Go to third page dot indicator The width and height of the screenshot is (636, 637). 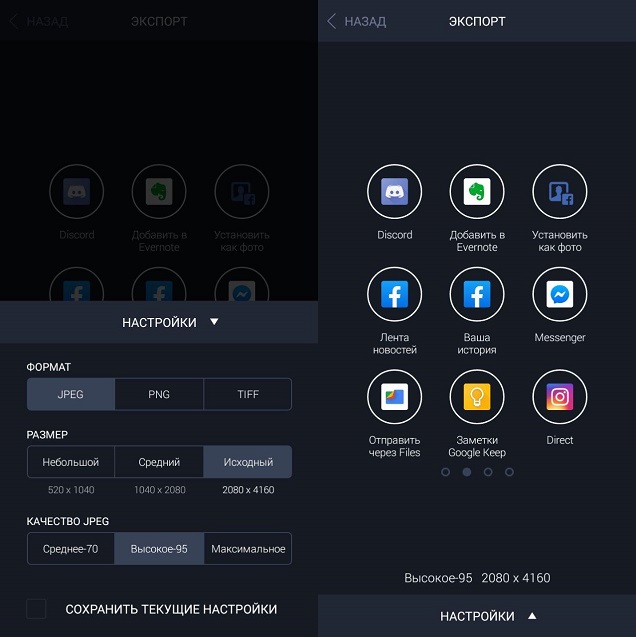(x=488, y=472)
